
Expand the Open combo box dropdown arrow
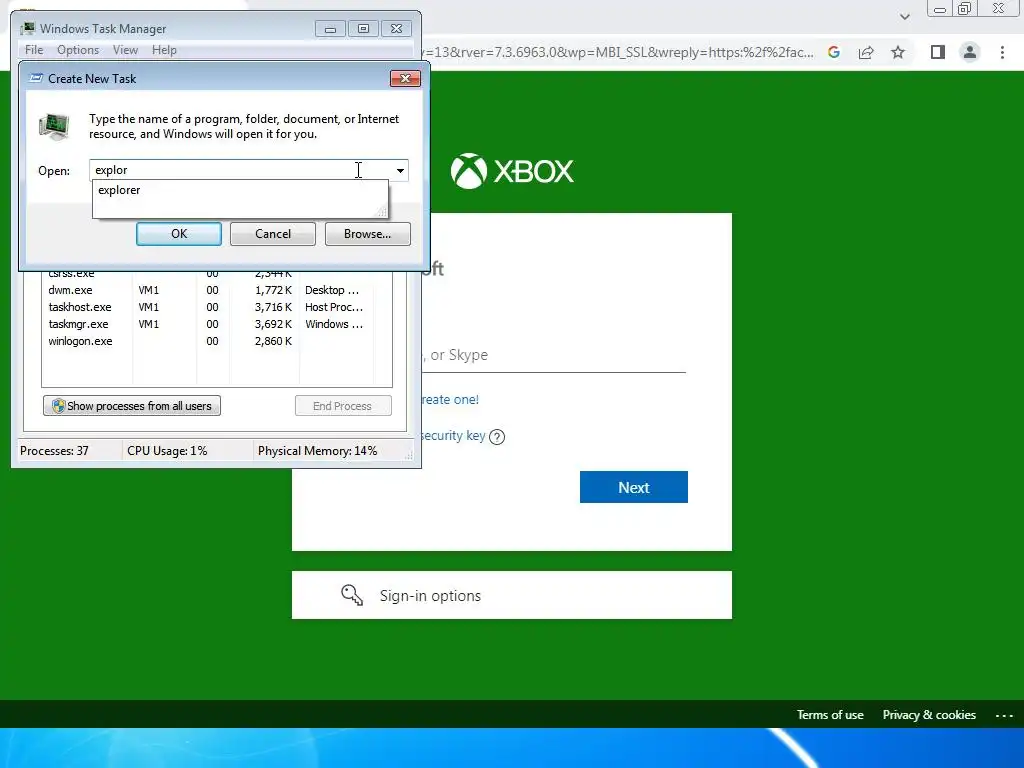pos(400,170)
